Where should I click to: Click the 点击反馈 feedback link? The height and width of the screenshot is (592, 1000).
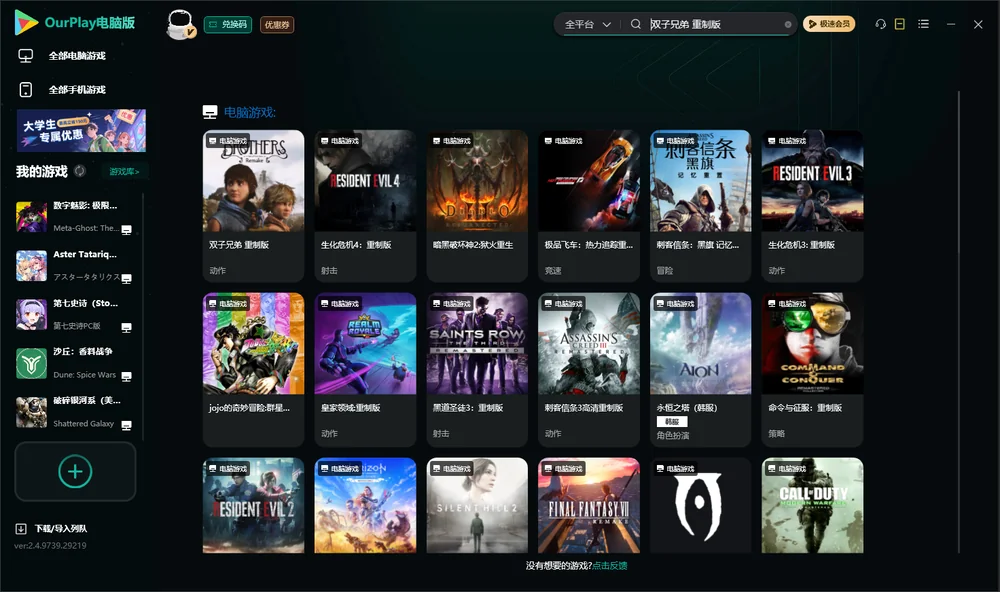coord(610,565)
